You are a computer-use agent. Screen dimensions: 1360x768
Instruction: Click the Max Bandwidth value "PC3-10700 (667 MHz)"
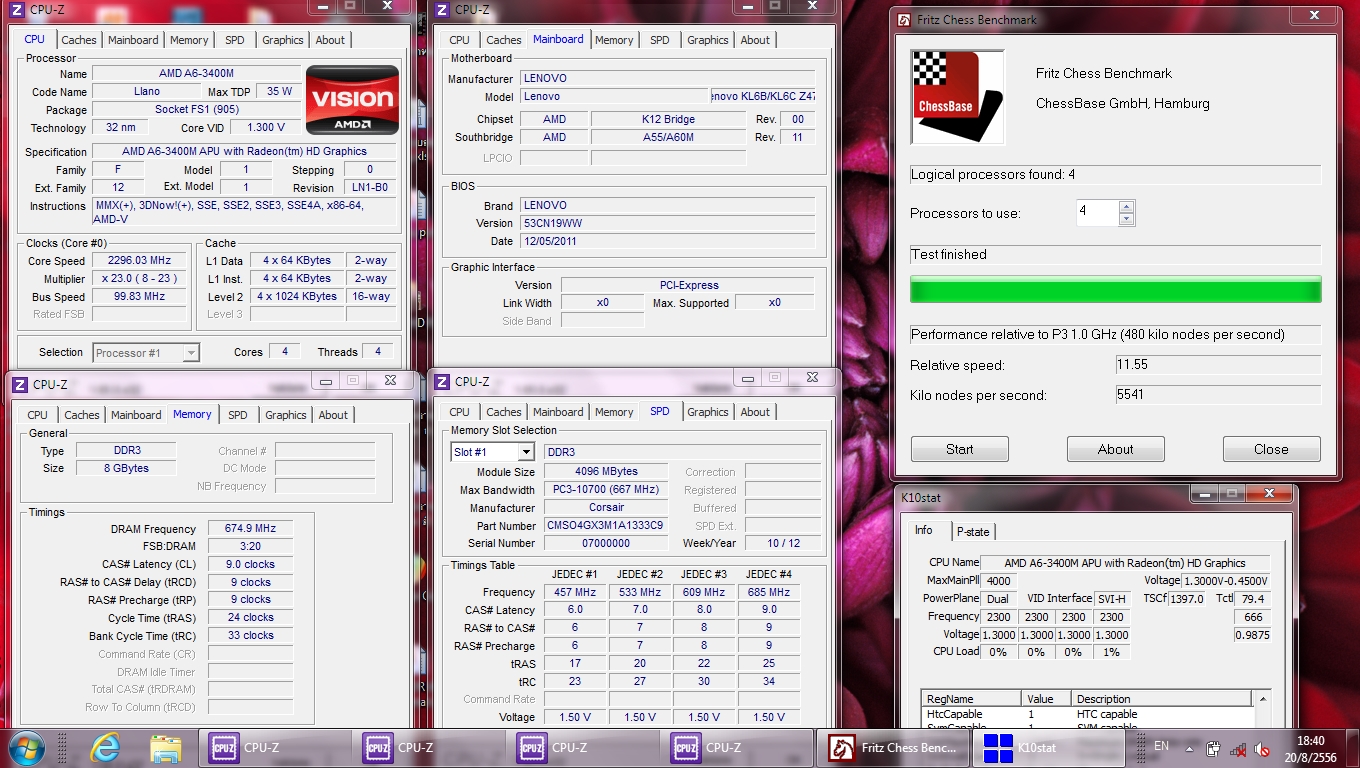click(x=606, y=490)
